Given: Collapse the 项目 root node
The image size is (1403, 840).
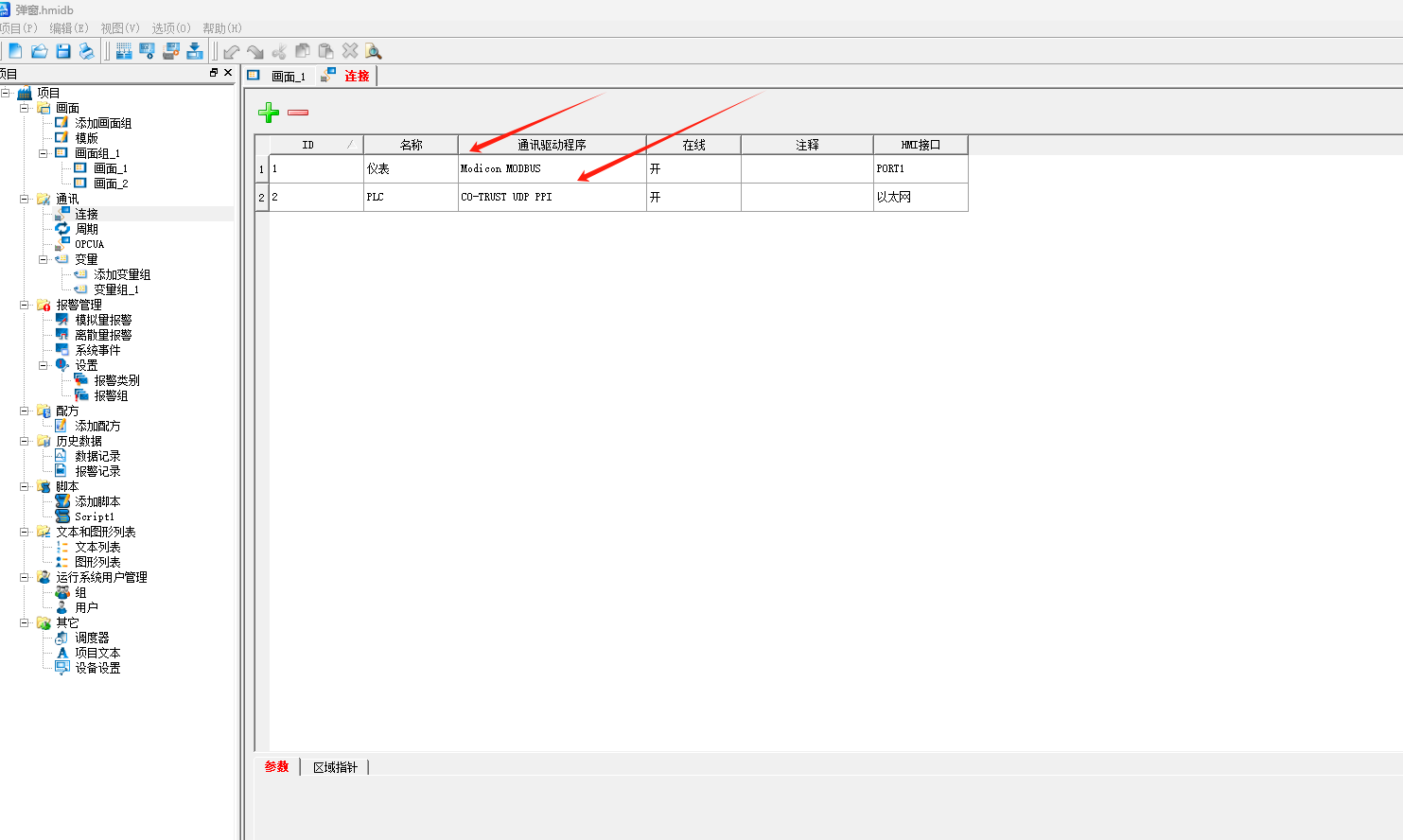Looking at the screenshot, I should (6, 93).
